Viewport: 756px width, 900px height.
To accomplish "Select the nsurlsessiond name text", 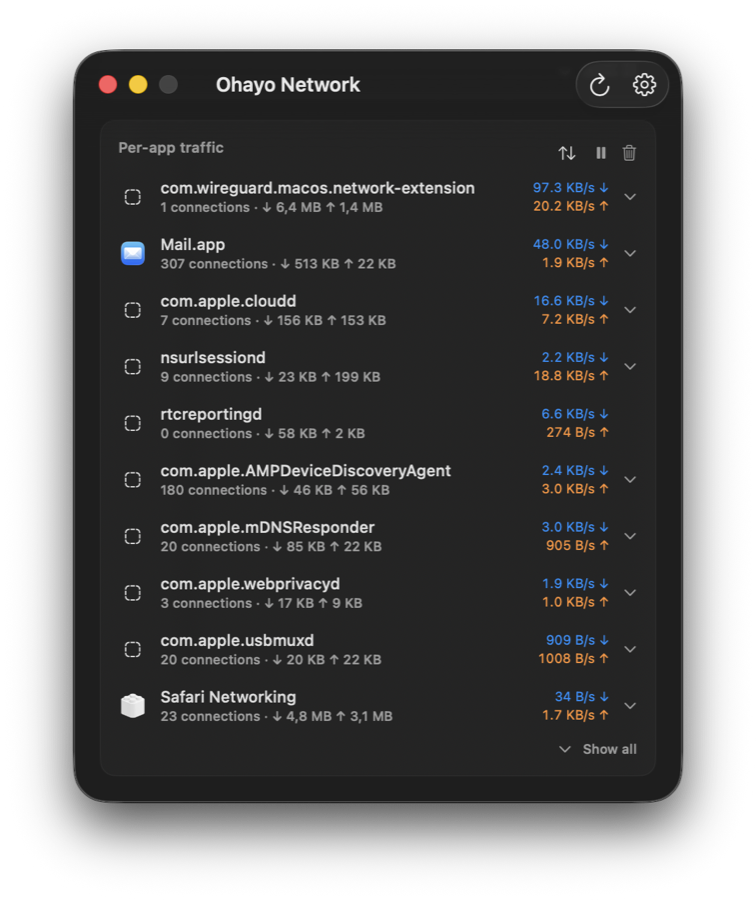I will pos(213,358).
